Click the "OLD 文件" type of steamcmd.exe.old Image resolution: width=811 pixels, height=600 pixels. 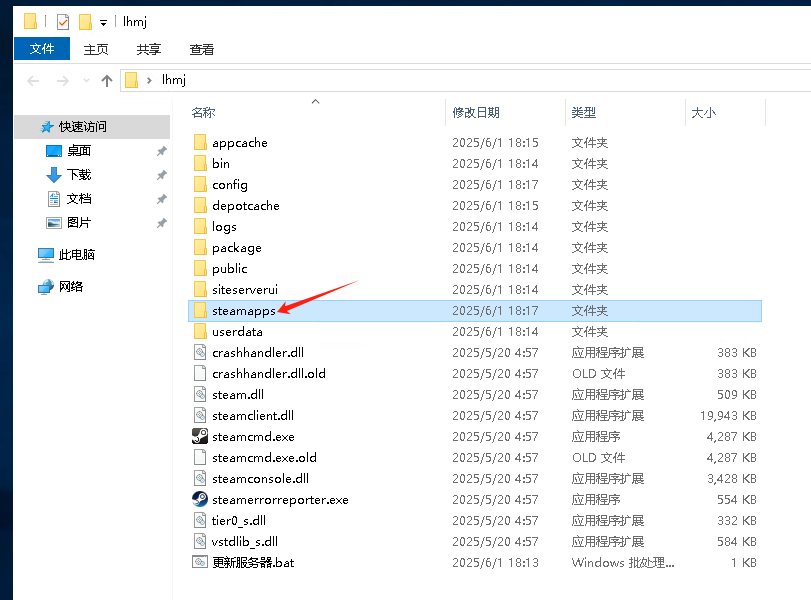(598, 457)
